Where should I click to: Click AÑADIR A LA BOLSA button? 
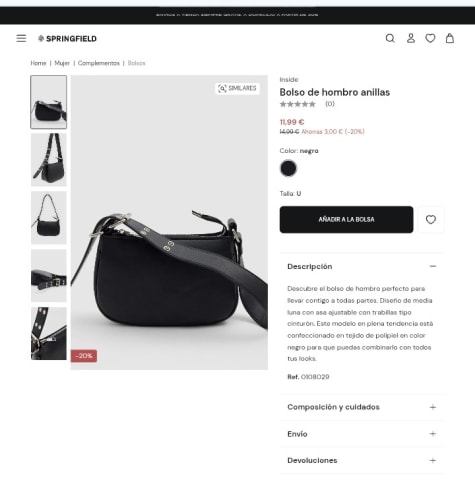tap(346, 220)
